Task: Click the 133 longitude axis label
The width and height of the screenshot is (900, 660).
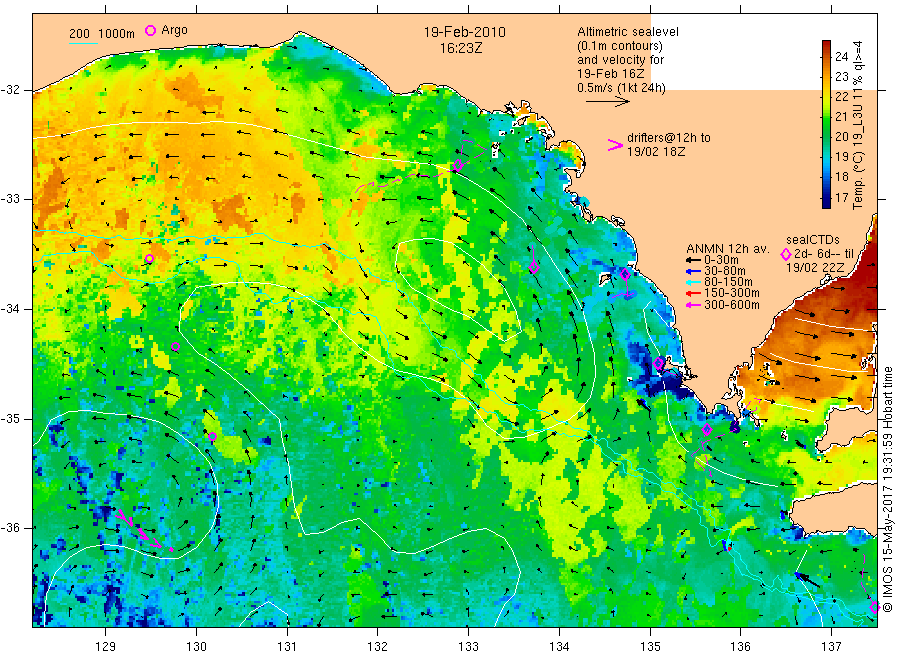Action: click(x=468, y=647)
